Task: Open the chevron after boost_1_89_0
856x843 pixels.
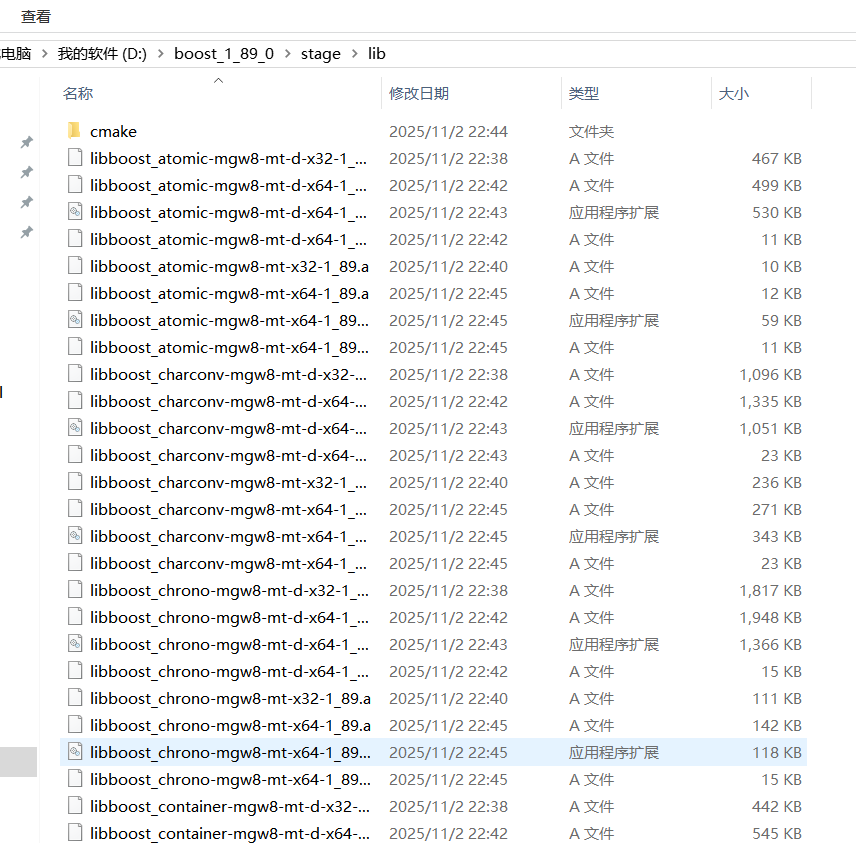Action: pyautogui.click(x=288, y=54)
